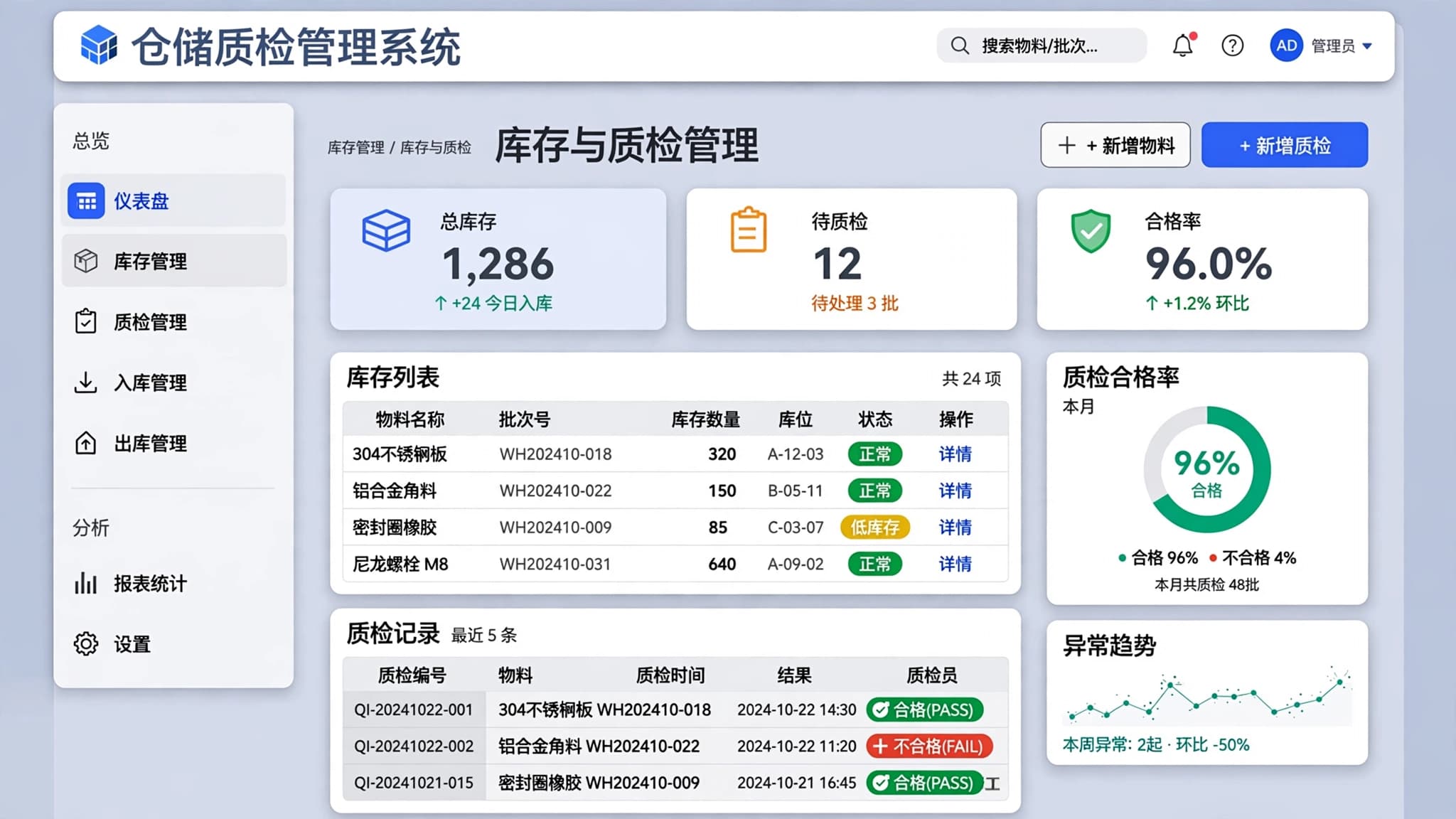Click the 合格率 green shield icon
Screen dimensions: 1456x819
click(1091, 231)
